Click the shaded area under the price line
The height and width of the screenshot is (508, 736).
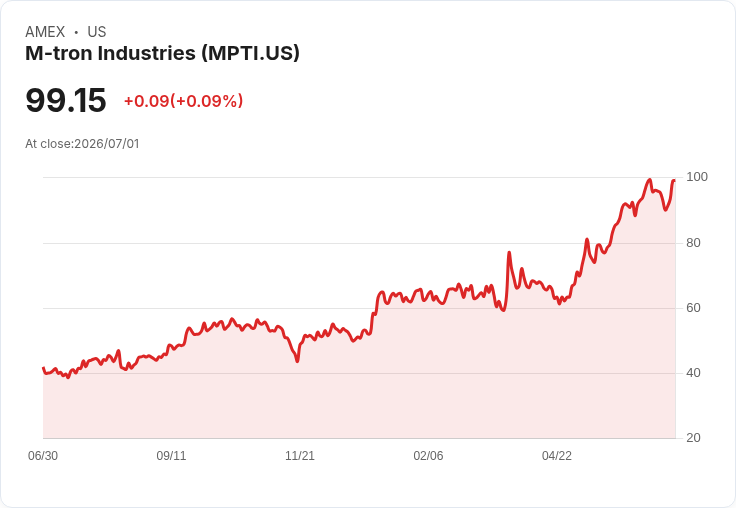359,390
